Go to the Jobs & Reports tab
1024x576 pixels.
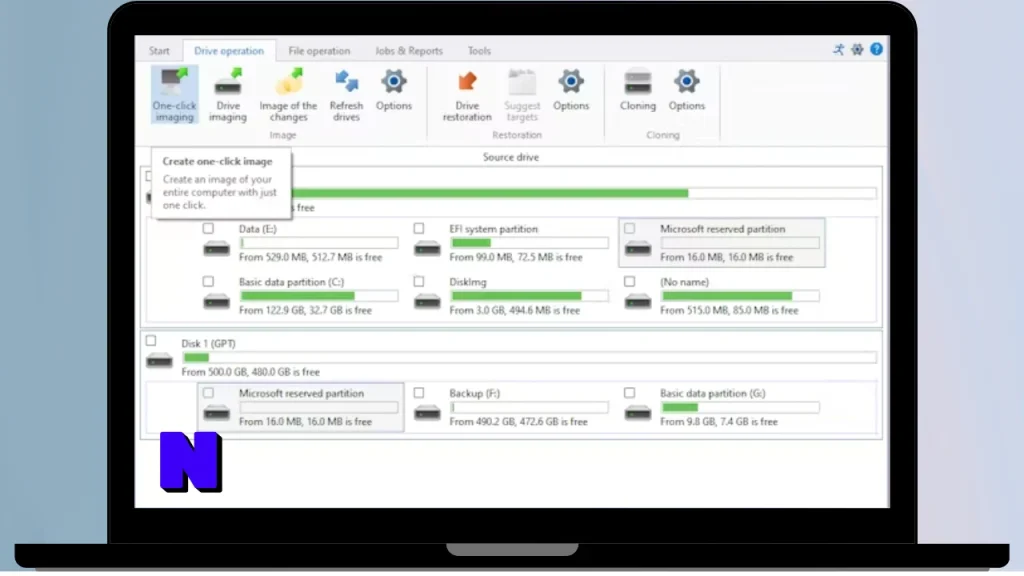tap(409, 50)
